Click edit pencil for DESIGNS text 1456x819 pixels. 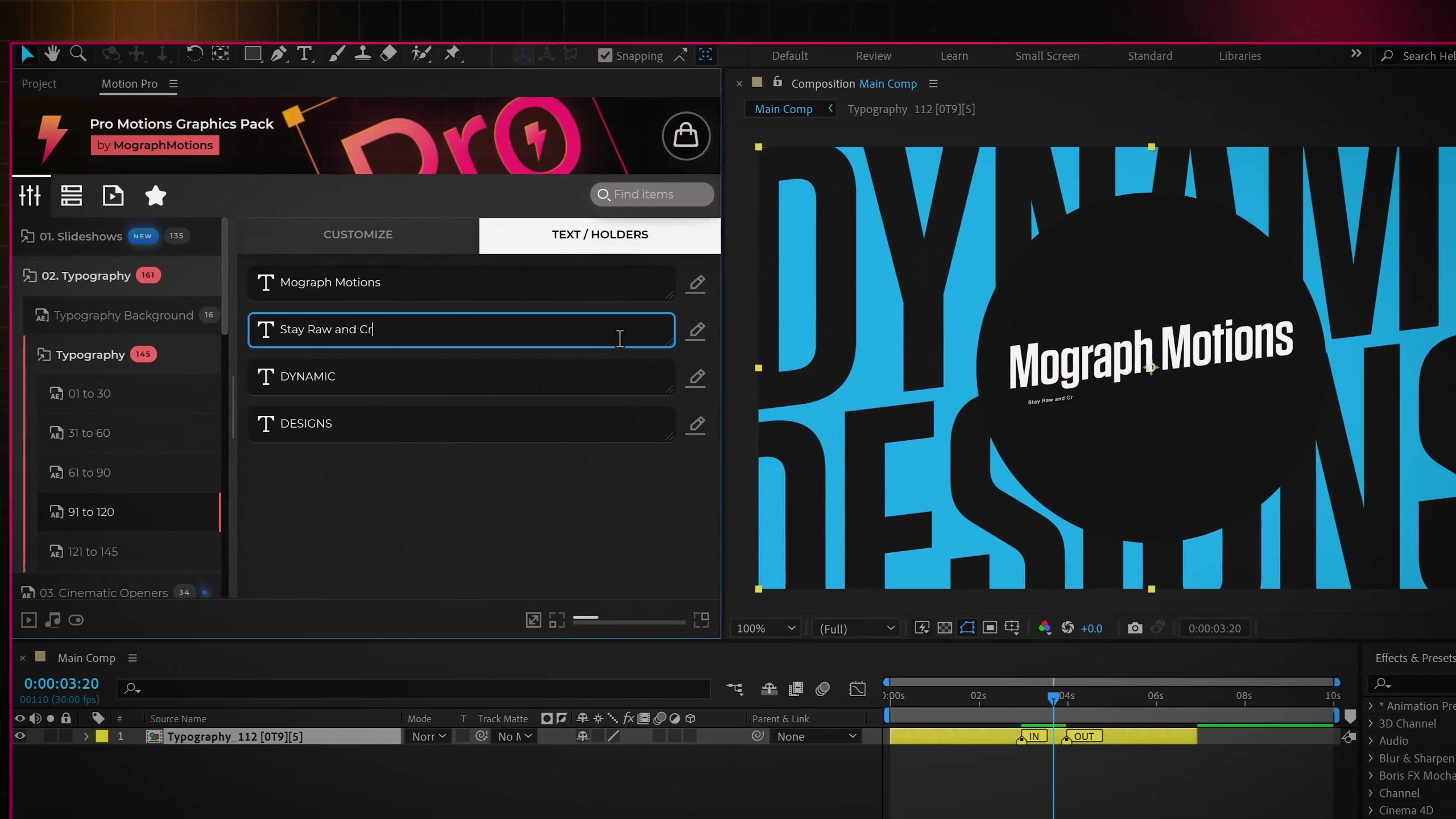696,425
